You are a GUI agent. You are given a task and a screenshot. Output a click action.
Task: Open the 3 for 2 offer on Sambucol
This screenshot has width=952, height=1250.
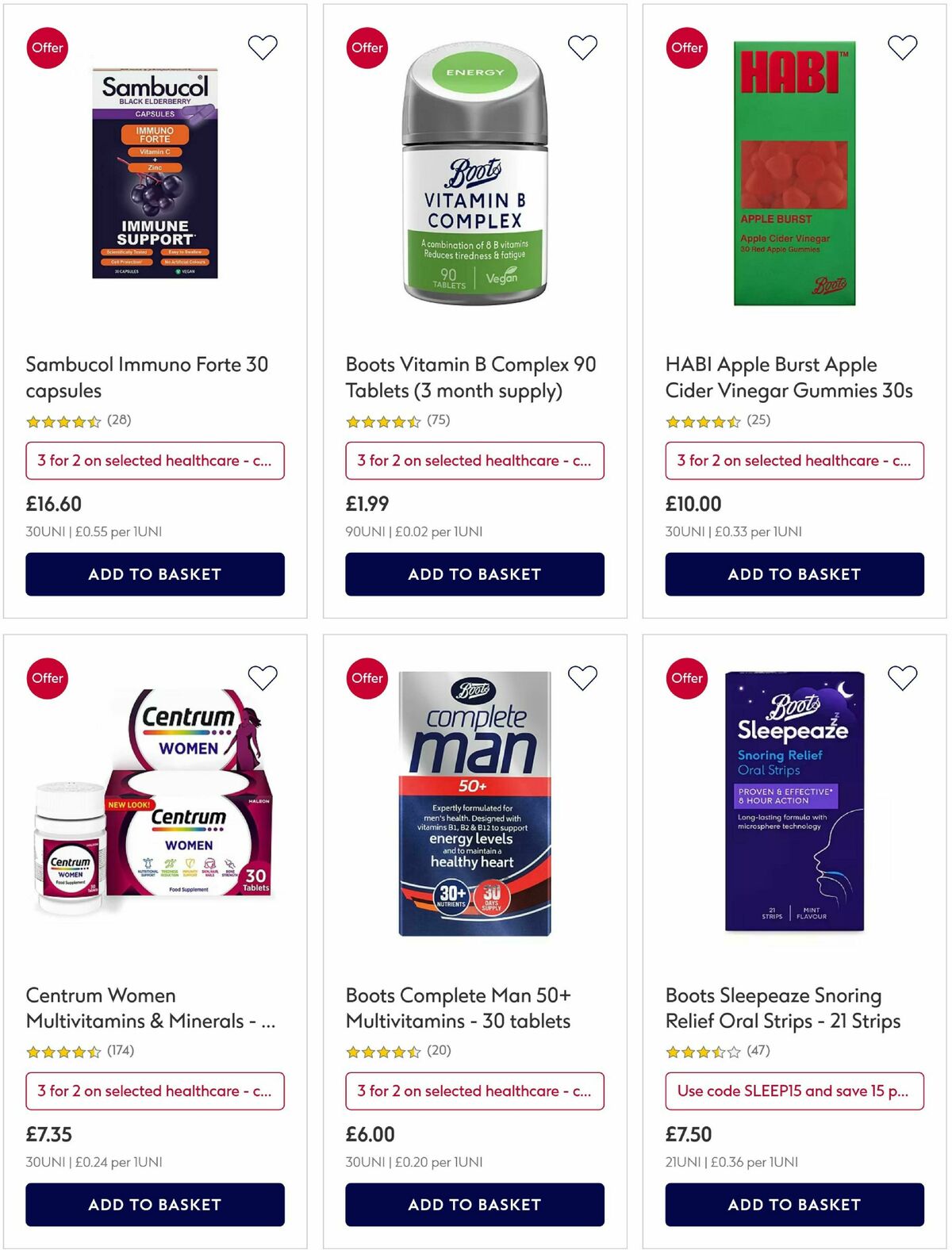tap(155, 460)
